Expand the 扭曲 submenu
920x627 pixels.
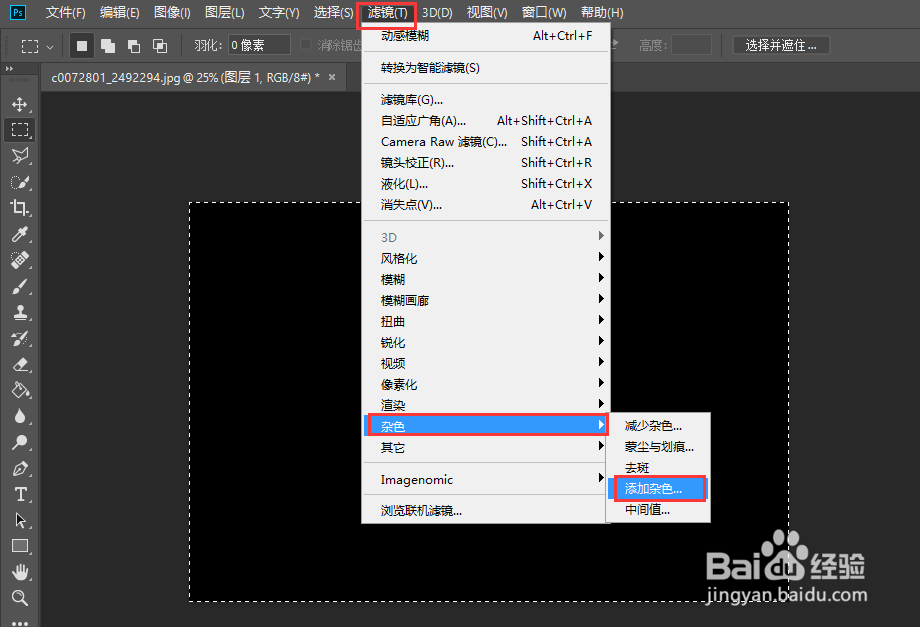click(x=486, y=321)
